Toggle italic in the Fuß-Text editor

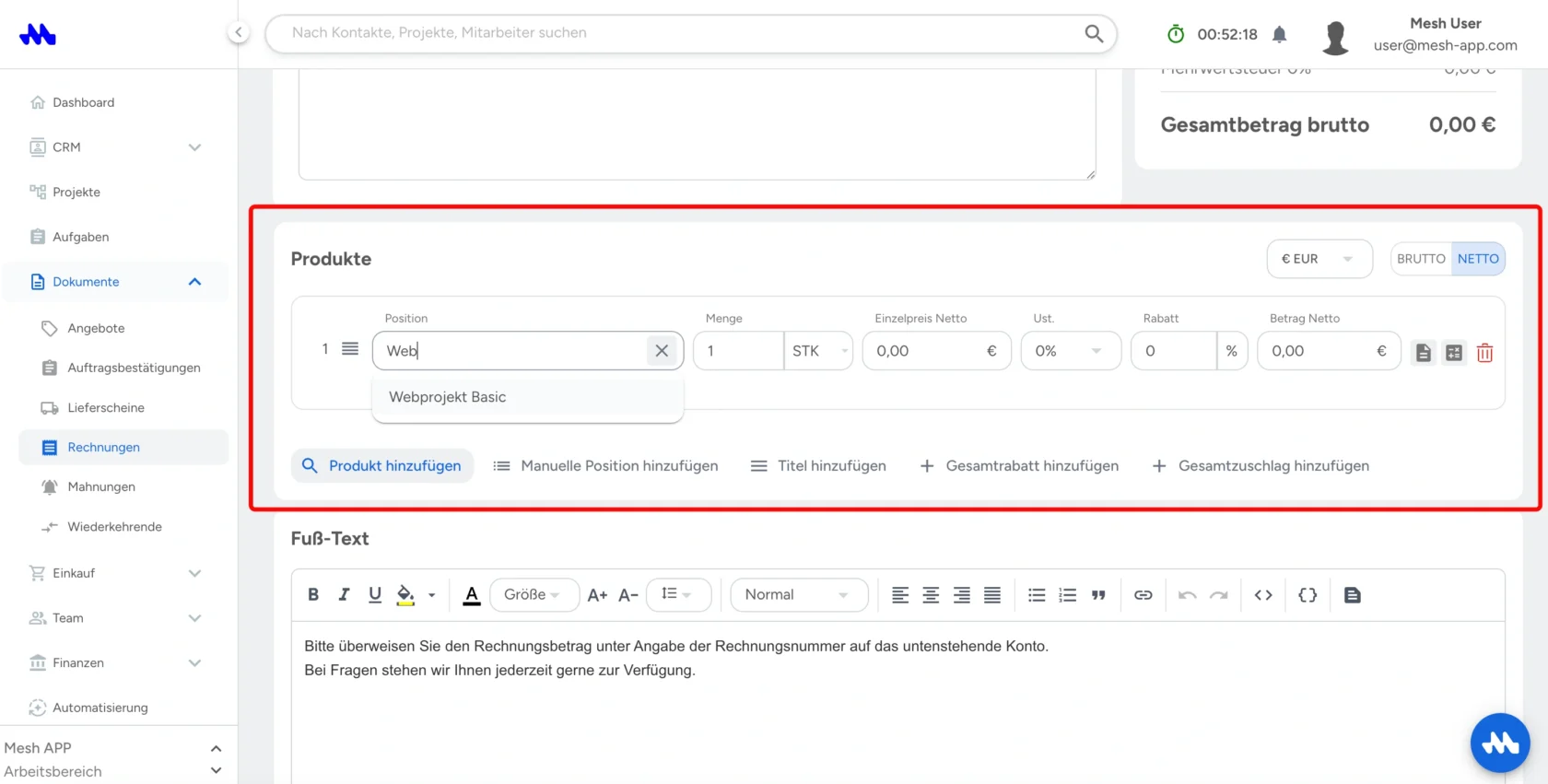tap(344, 595)
